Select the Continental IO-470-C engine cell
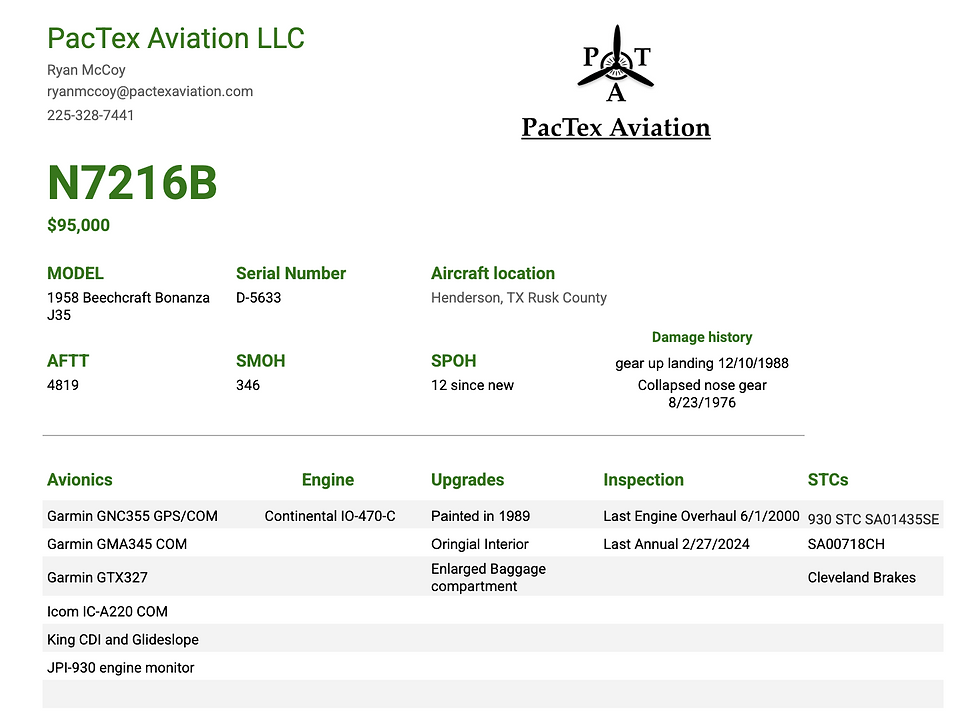The width and height of the screenshot is (956, 720). point(330,516)
